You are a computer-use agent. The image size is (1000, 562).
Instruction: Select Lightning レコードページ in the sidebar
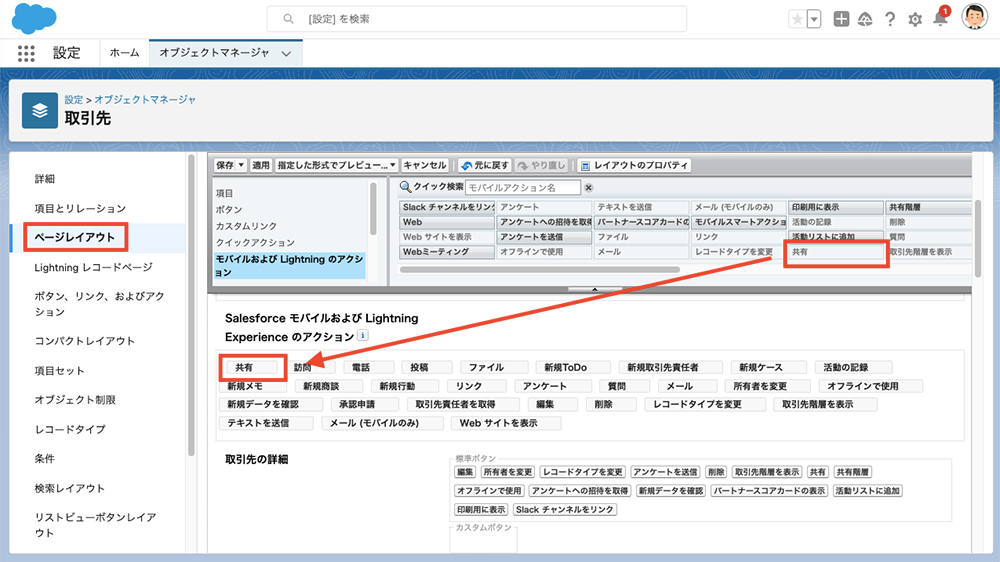coord(94,267)
